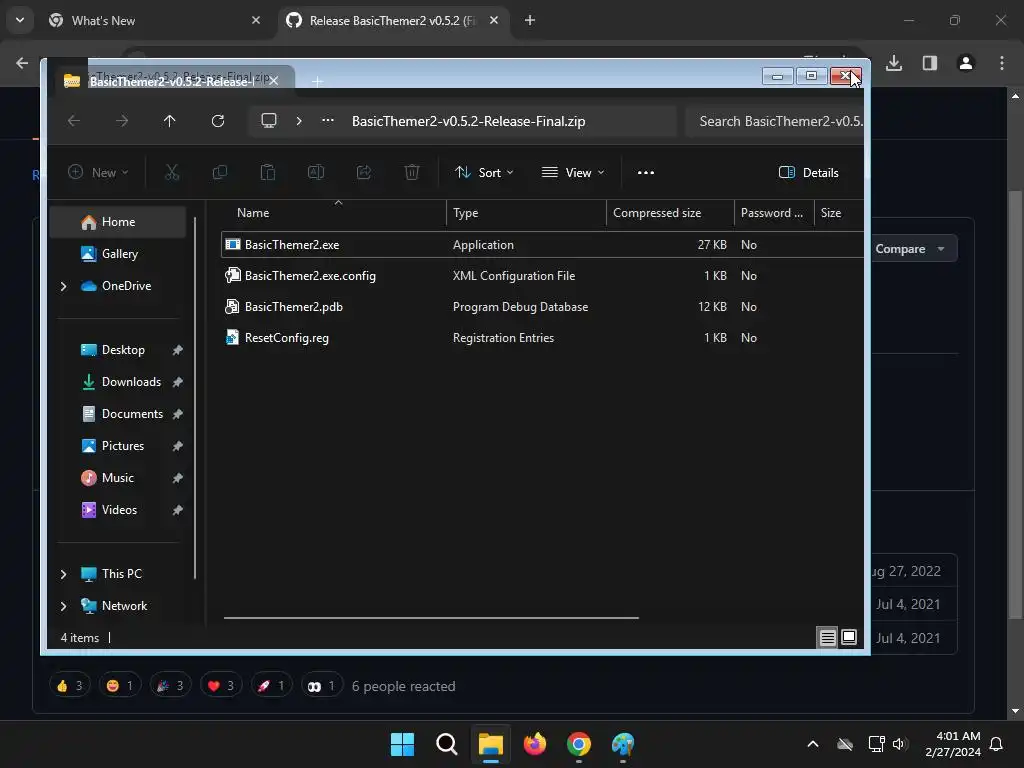
Task: Click the Cut scissors icon in the toolbar
Action: pos(172,172)
